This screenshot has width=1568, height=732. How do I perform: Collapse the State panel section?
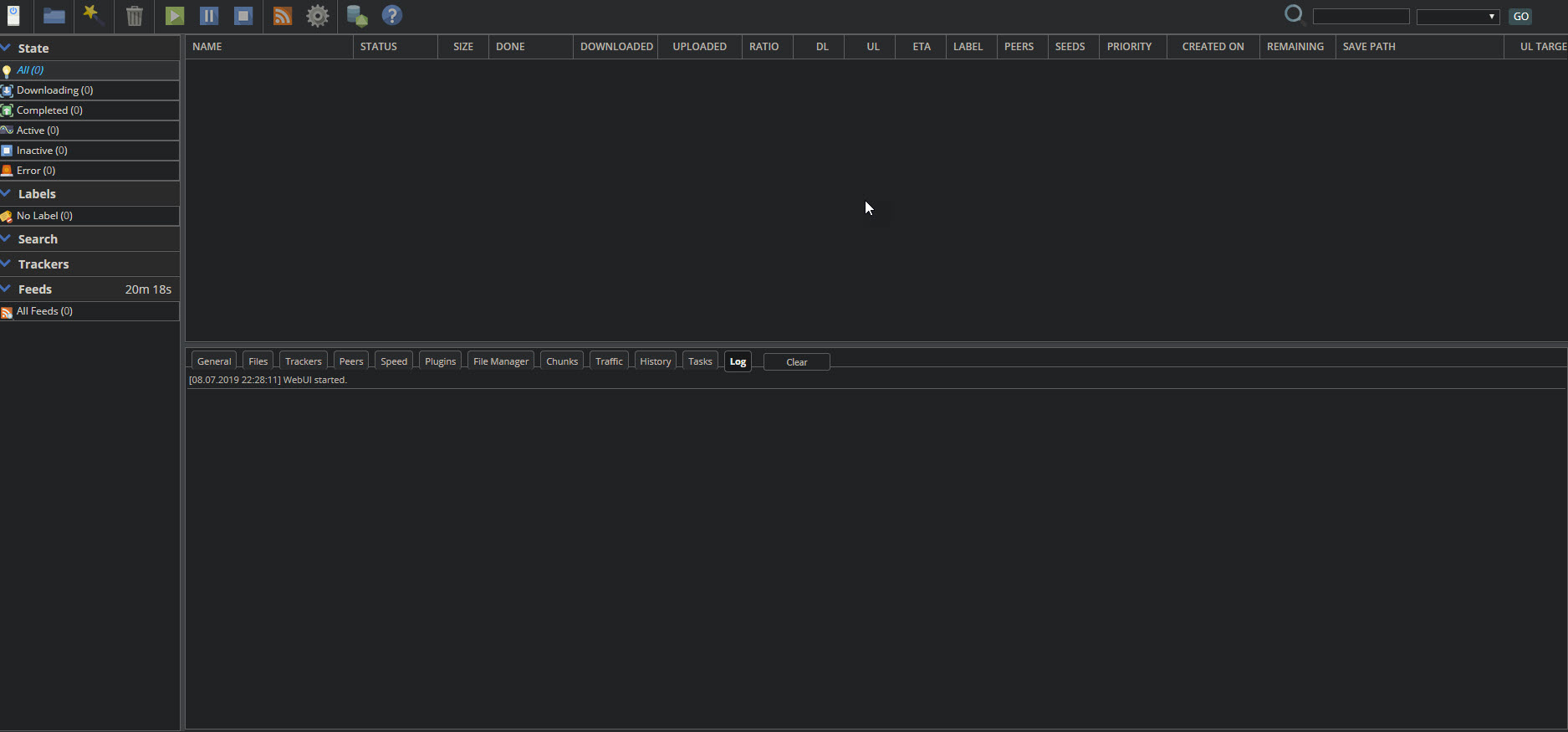(x=89, y=49)
